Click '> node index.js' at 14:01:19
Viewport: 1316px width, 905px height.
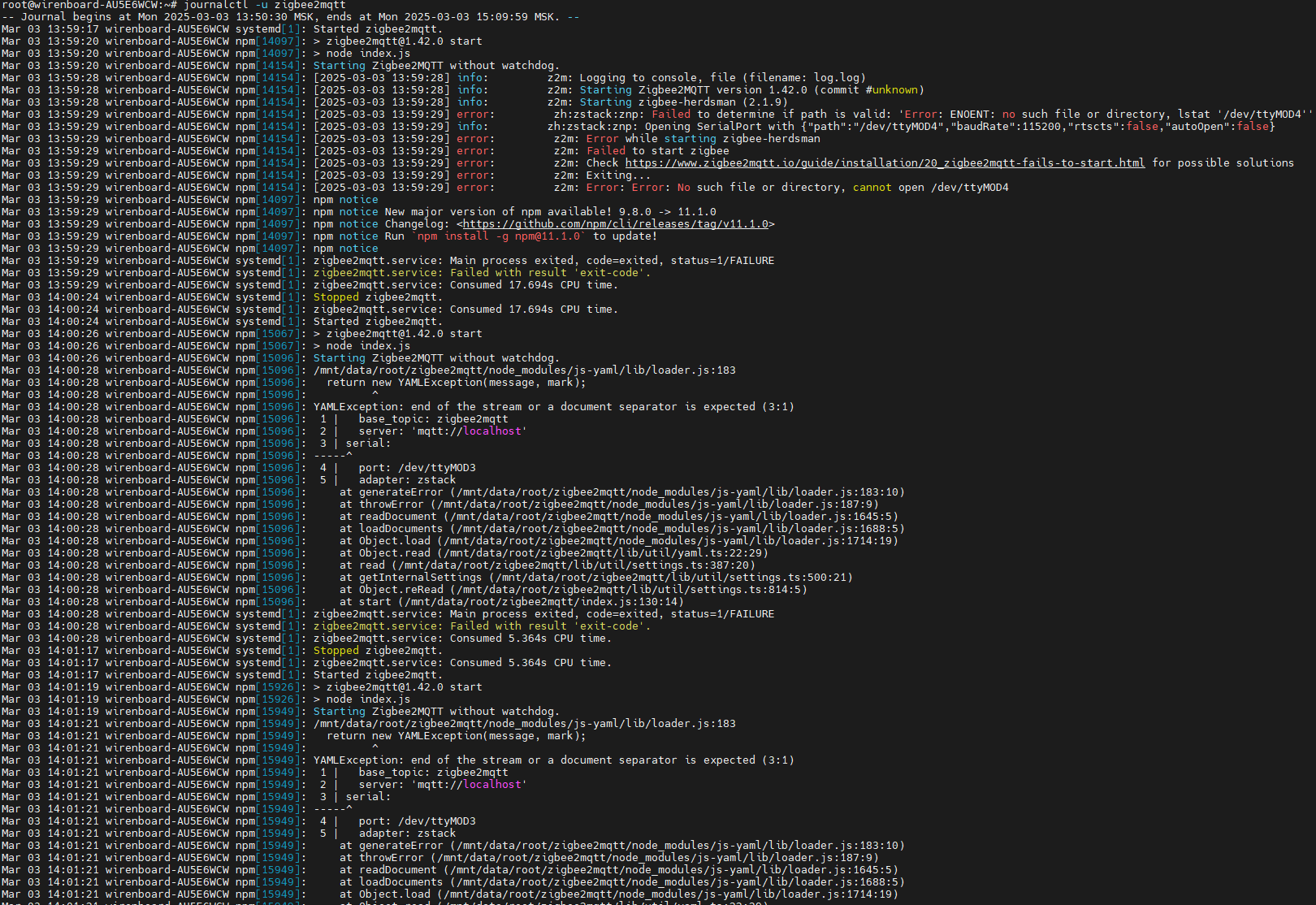point(362,699)
